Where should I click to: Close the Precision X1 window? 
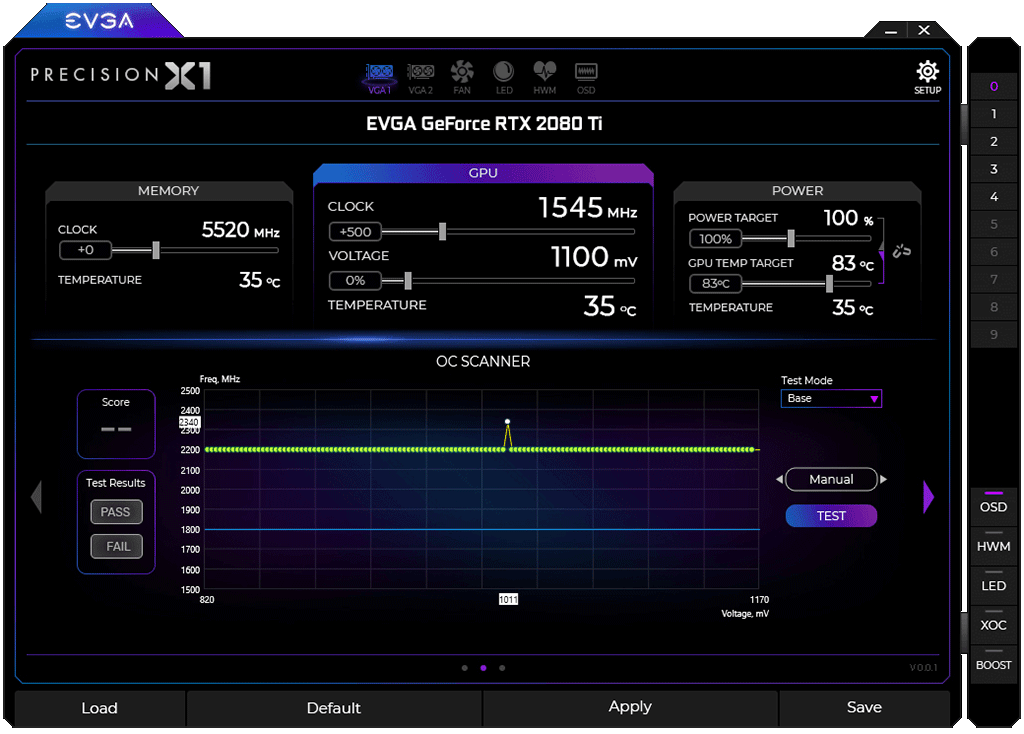(923, 30)
